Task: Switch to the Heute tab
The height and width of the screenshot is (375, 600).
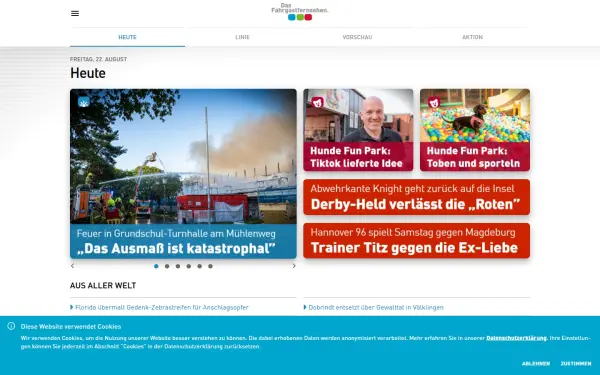Action: click(x=127, y=37)
